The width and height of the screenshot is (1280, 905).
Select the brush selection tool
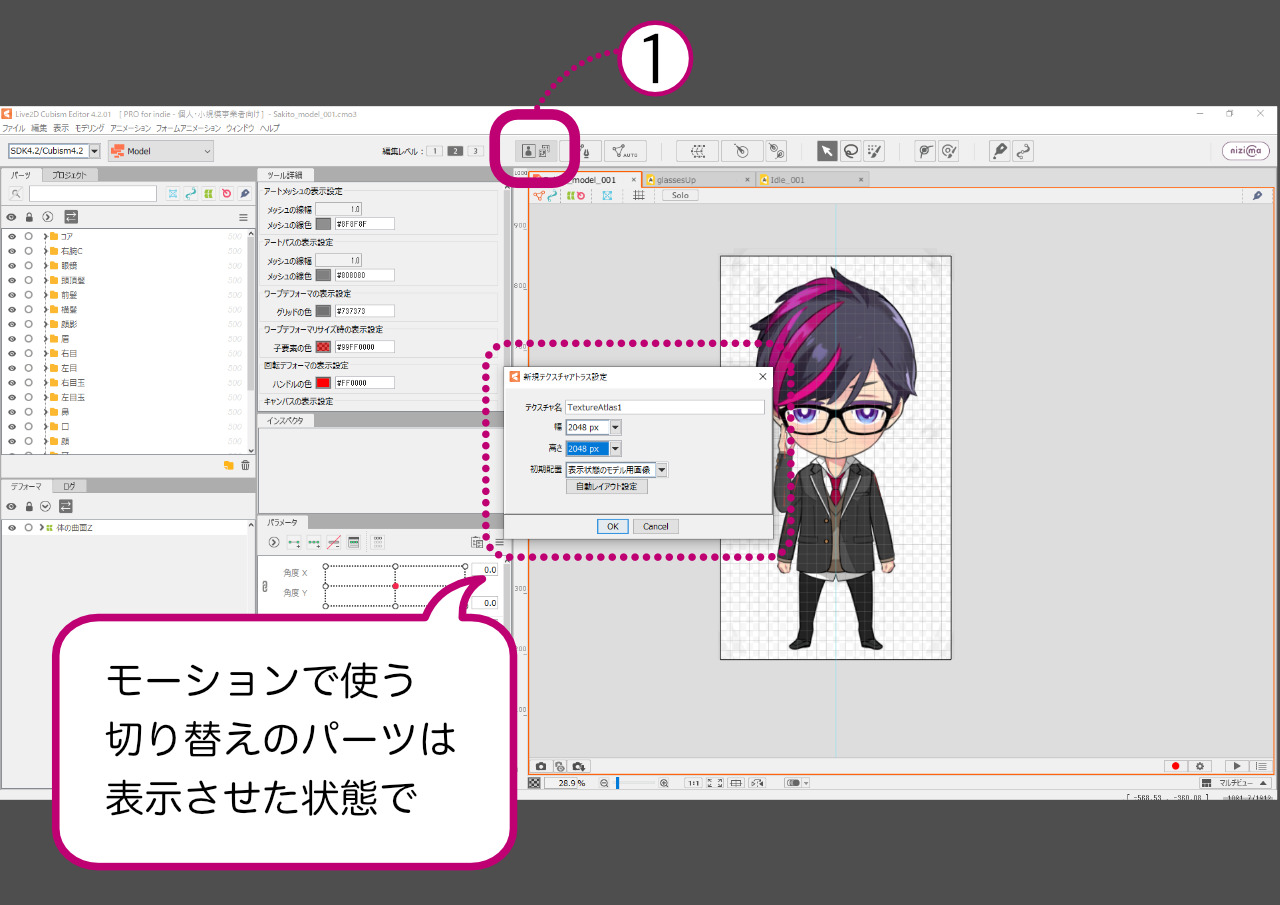tap(874, 151)
